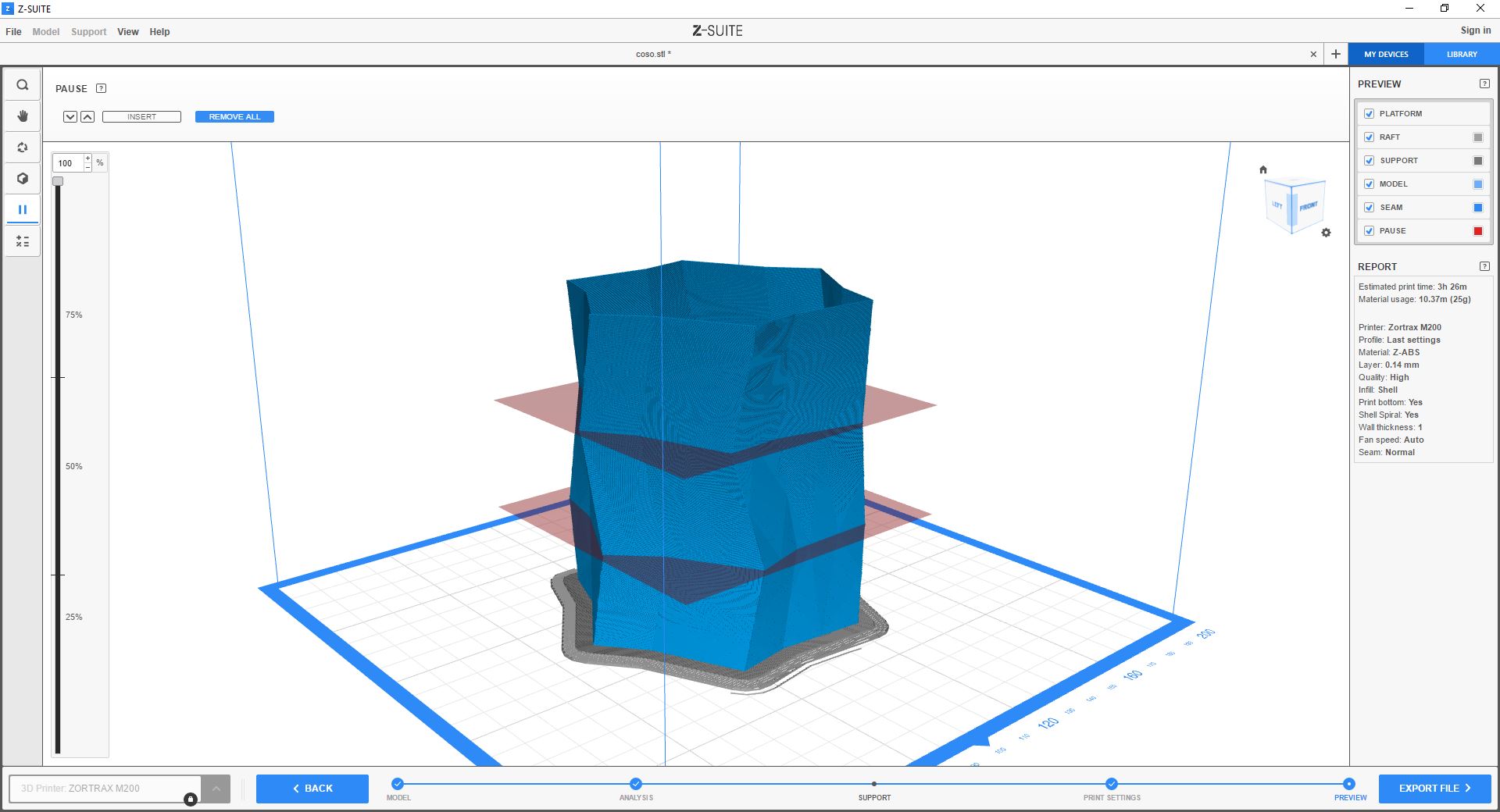The image size is (1500, 812).
Task: Open view cube settings gear
Action: [x=1326, y=233]
